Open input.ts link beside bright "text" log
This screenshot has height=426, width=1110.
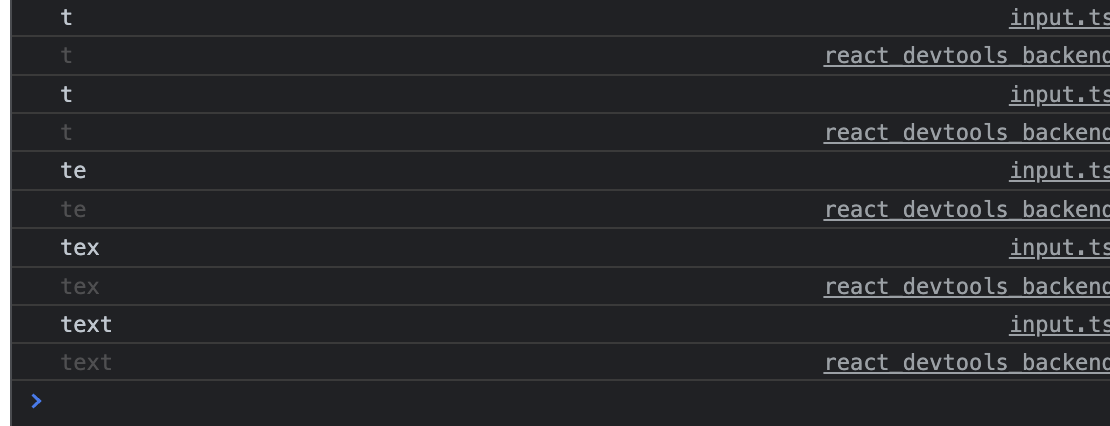click(1059, 325)
